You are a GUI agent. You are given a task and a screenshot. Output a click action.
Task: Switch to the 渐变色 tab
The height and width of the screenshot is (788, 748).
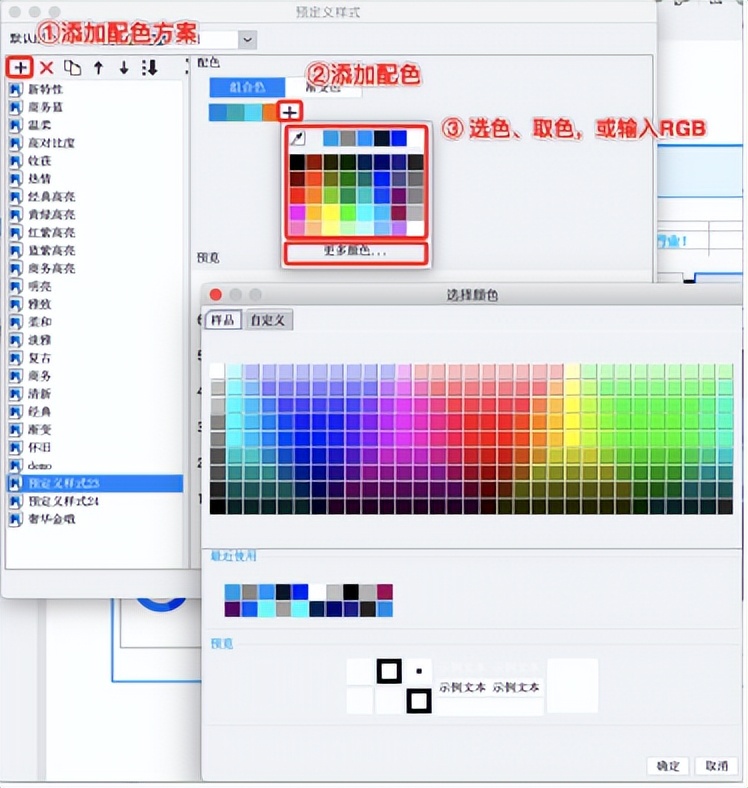[323, 87]
